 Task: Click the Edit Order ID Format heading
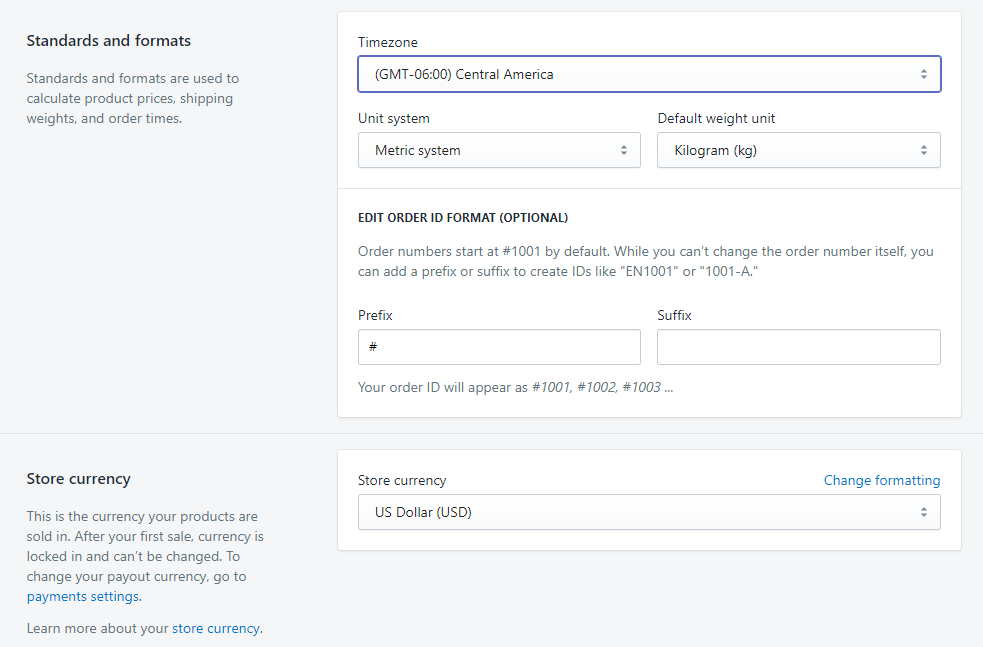[462, 217]
